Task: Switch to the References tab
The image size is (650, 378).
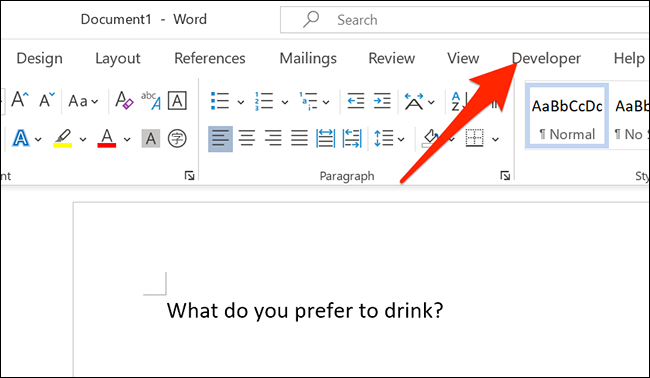Action: click(210, 58)
